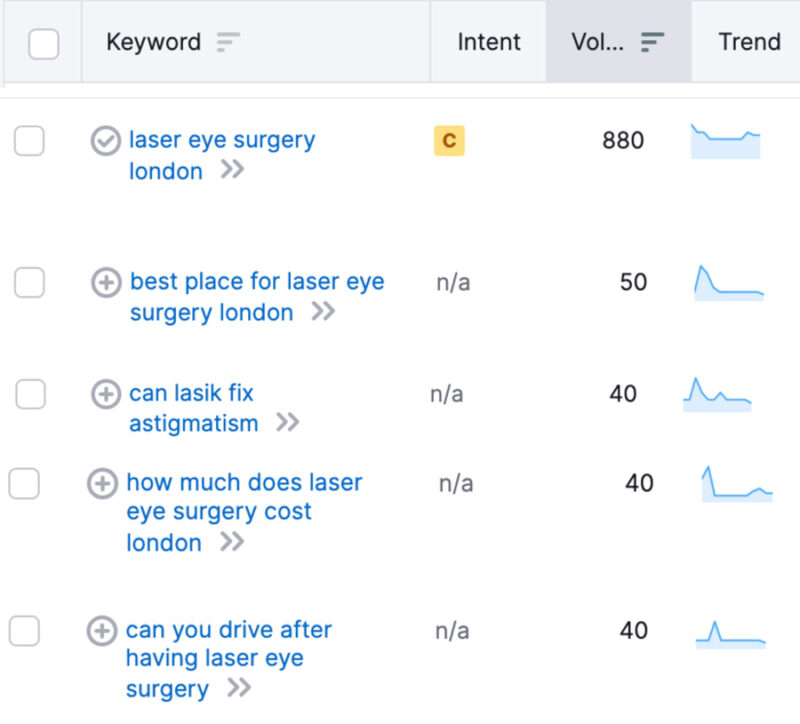This screenshot has width=800, height=724.
Task: Click the yellow C intent badge
Action: pos(449,141)
